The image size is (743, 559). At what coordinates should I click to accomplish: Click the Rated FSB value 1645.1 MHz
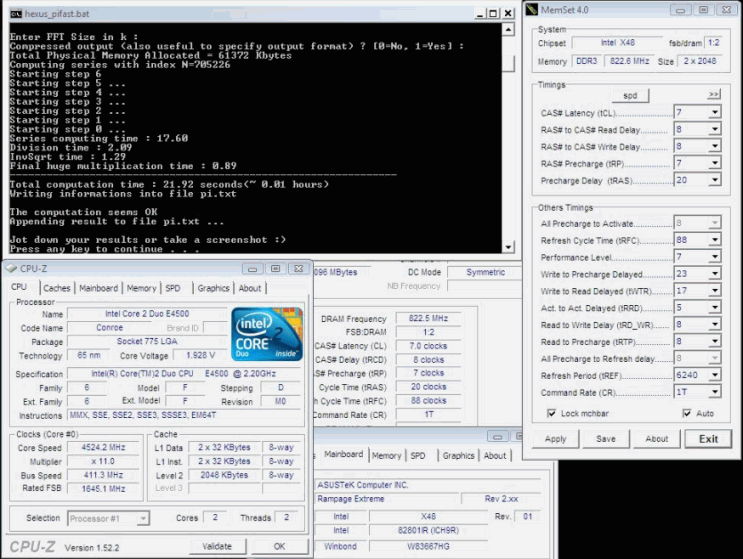click(x=103, y=488)
